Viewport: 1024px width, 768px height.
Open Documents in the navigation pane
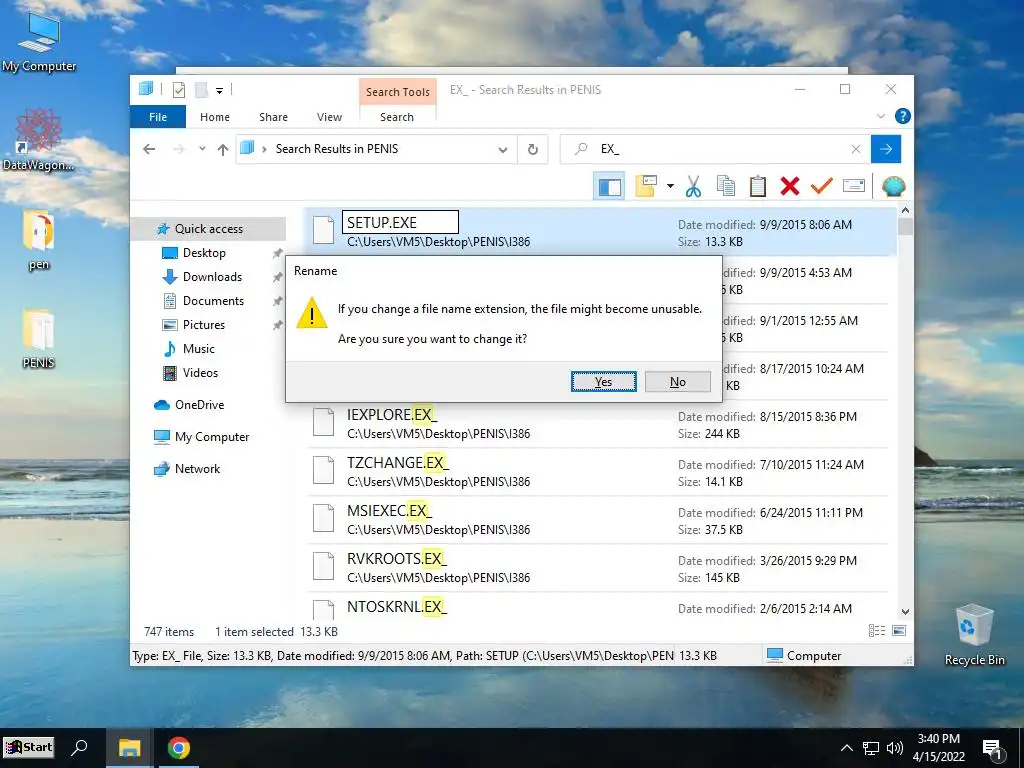point(213,301)
